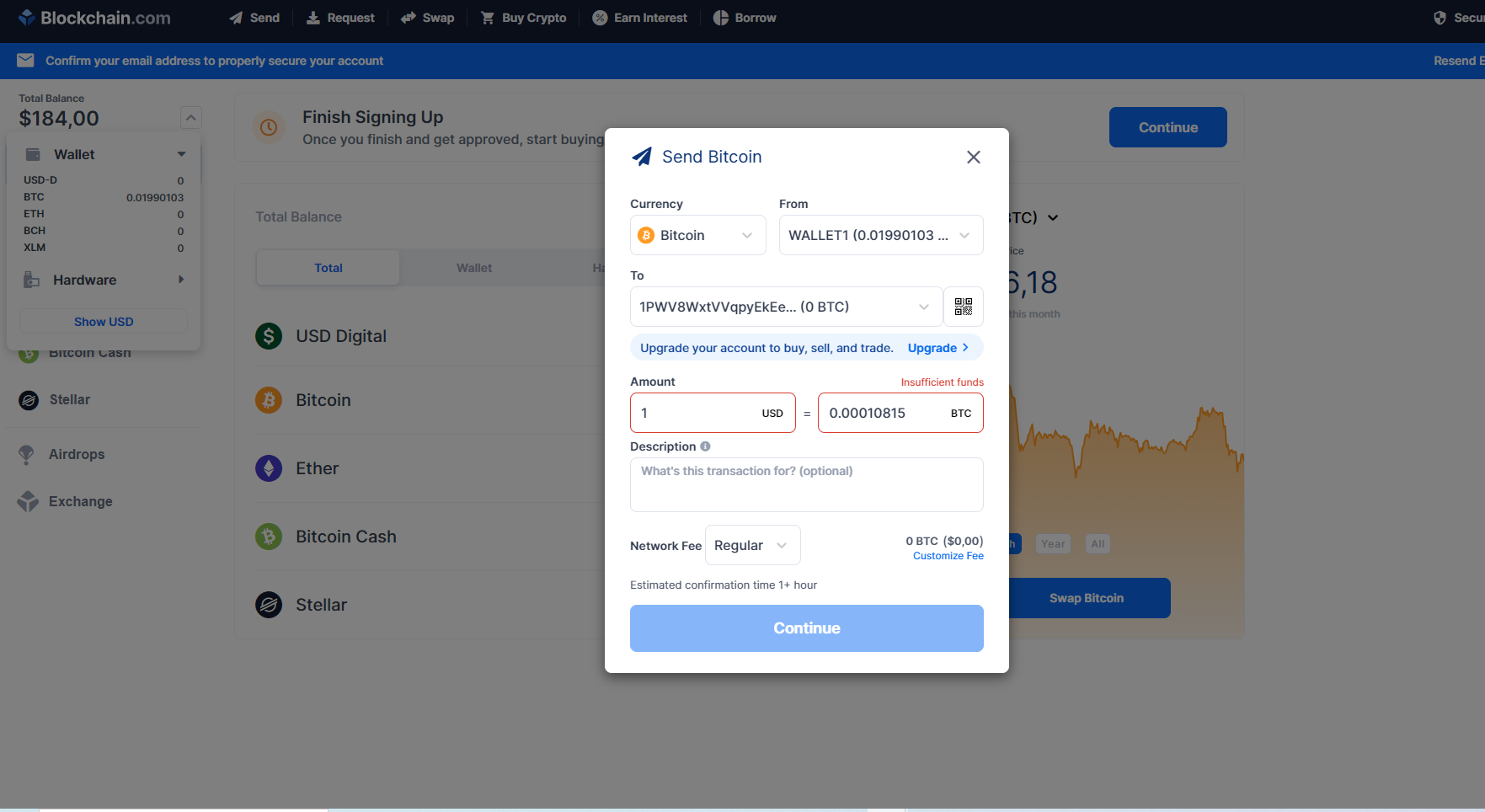Click the Total Balance $184,00 amount
The width and height of the screenshot is (1485, 812).
click(59, 119)
